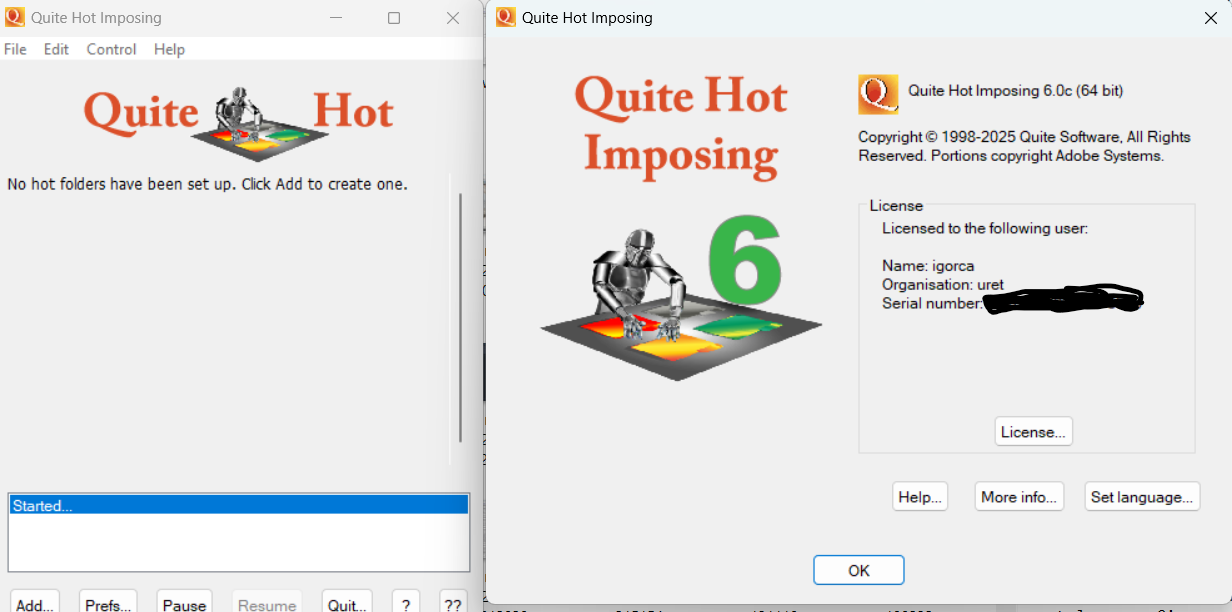
Task: Close the about dialog with the X button
Action: tap(1210, 17)
